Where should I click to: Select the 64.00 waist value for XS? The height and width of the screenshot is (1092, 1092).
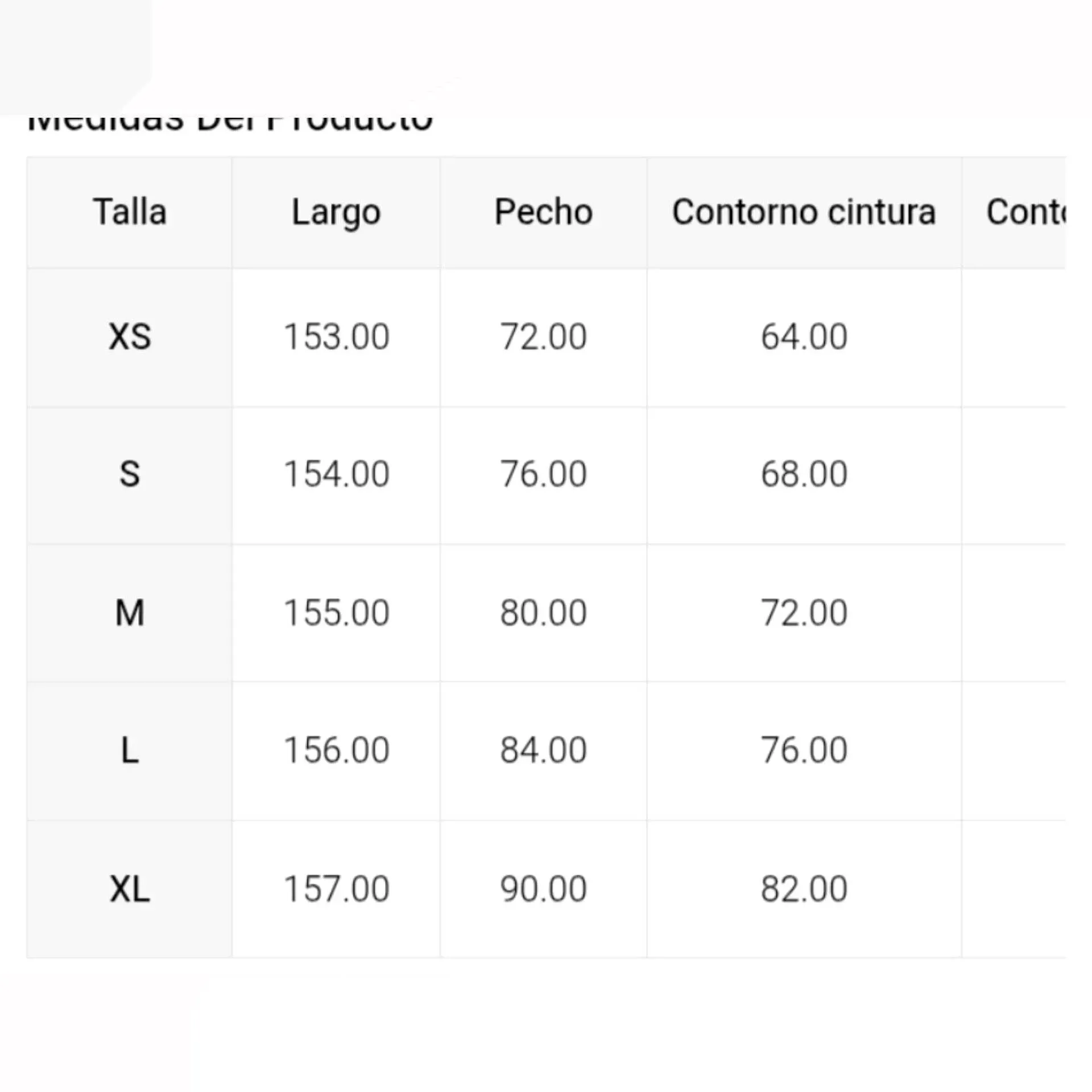click(804, 337)
